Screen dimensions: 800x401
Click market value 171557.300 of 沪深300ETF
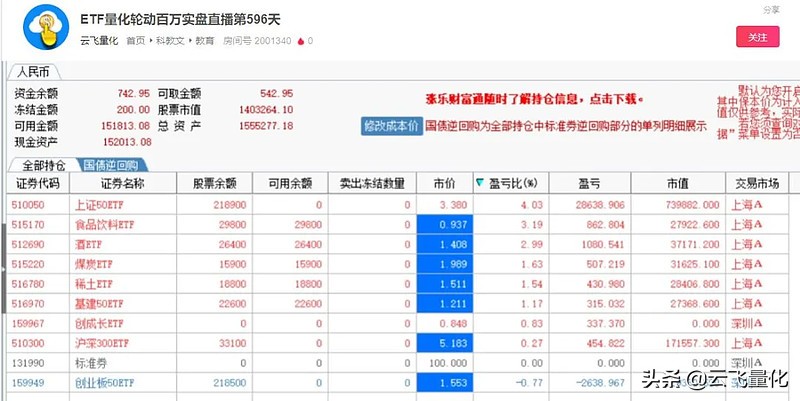pos(692,343)
